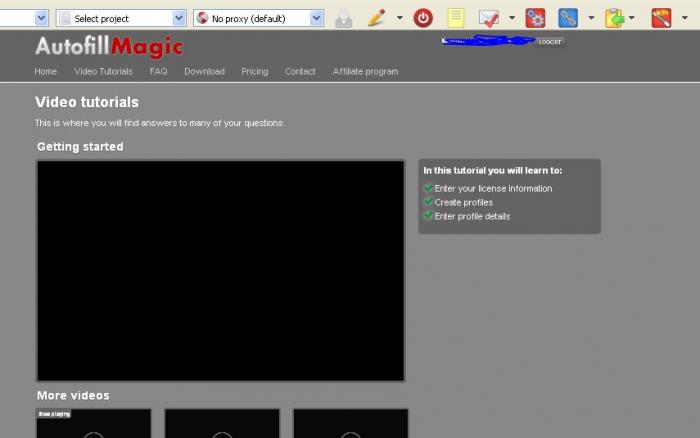Click the clipboard with green arrow icon
Screen dimensions: 700x438
tap(615, 18)
